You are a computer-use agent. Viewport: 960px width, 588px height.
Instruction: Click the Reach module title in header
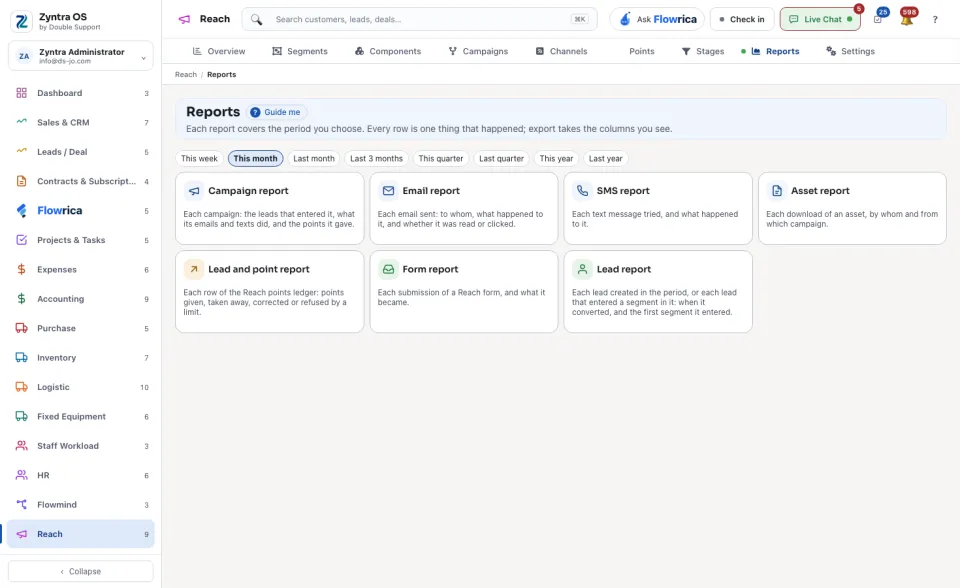215,19
